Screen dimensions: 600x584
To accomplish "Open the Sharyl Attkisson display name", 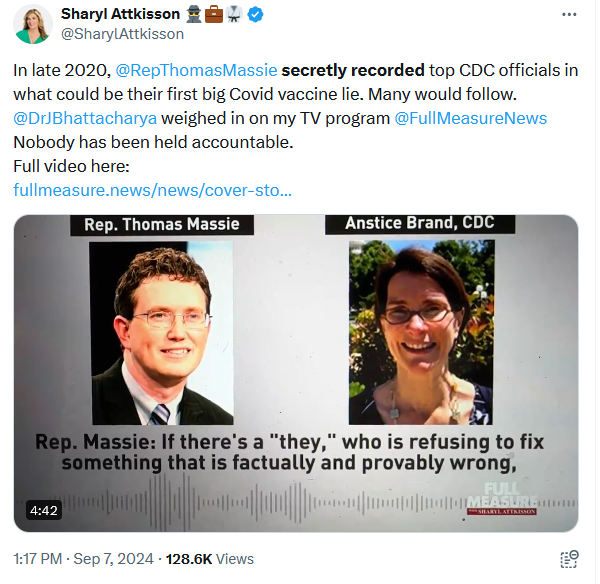I will click(x=121, y=14).
